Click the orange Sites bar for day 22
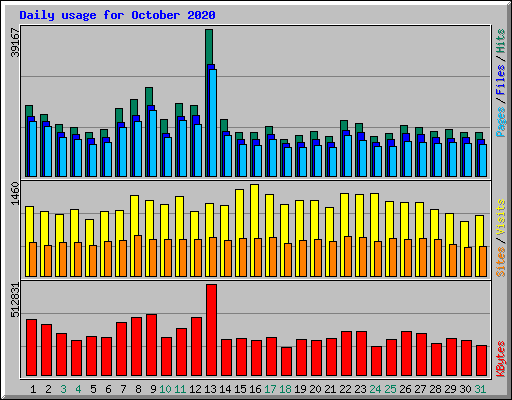Screen dimensions: 512x400 348,256
